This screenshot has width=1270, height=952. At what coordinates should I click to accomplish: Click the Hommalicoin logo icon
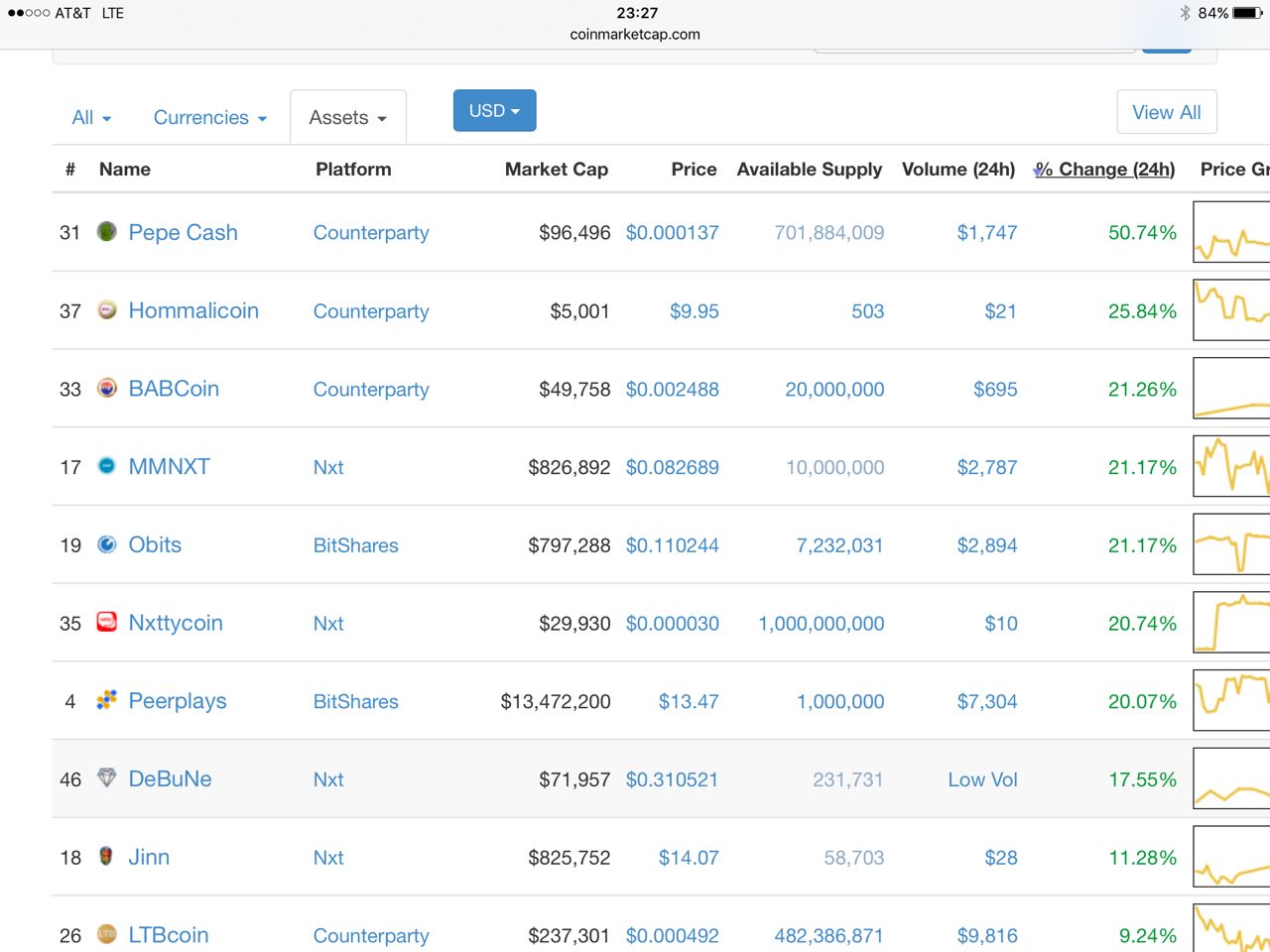[107, 310]
